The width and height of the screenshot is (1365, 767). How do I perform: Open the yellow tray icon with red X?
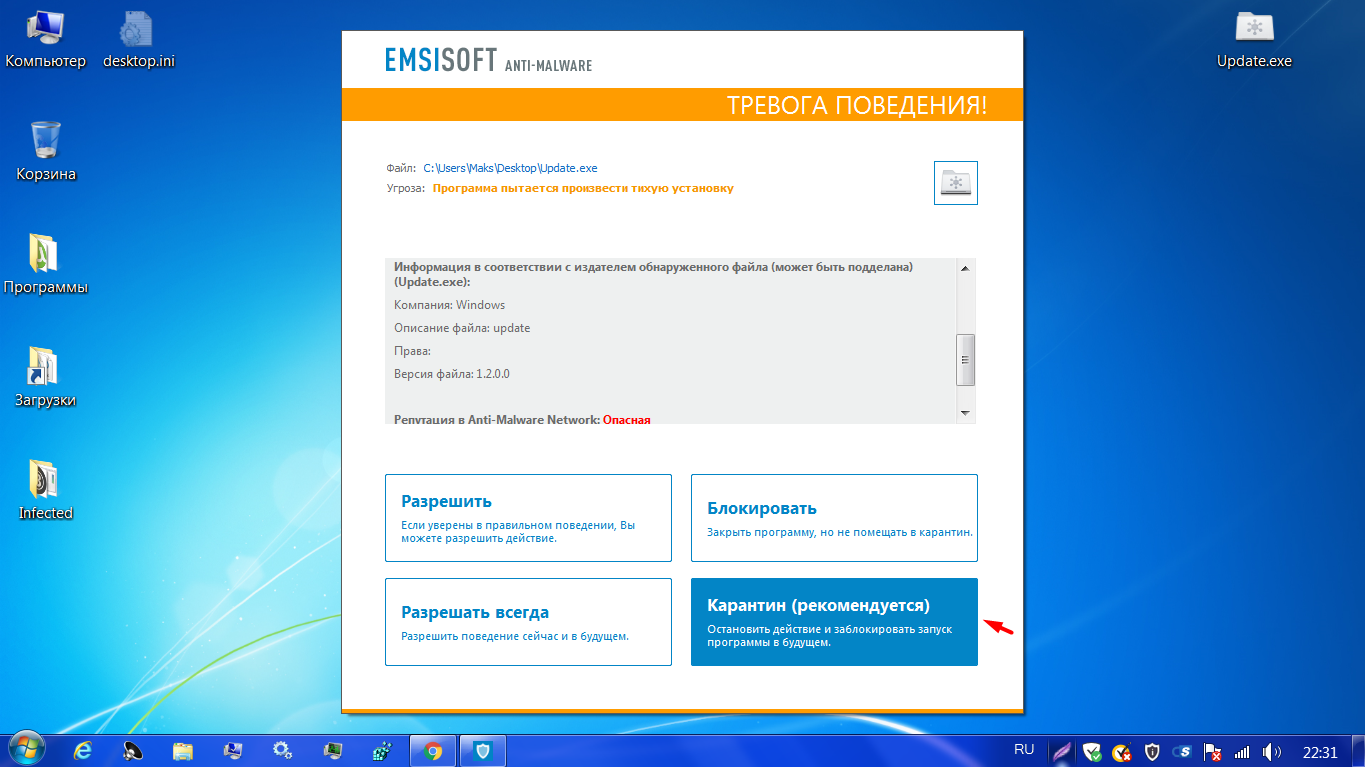pos(1122,751)
